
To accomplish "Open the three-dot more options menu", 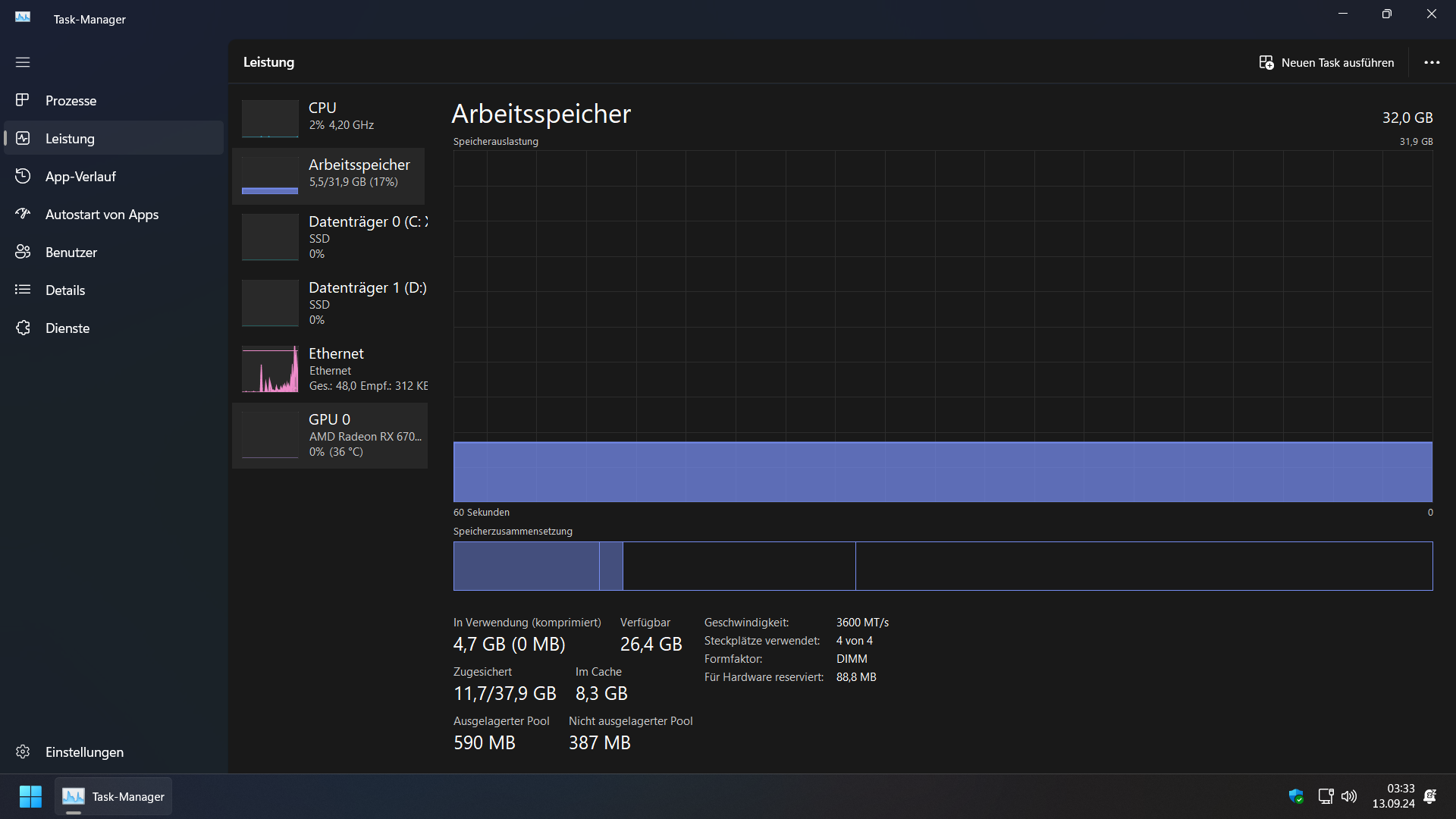I will click(x=1431, y=62).
